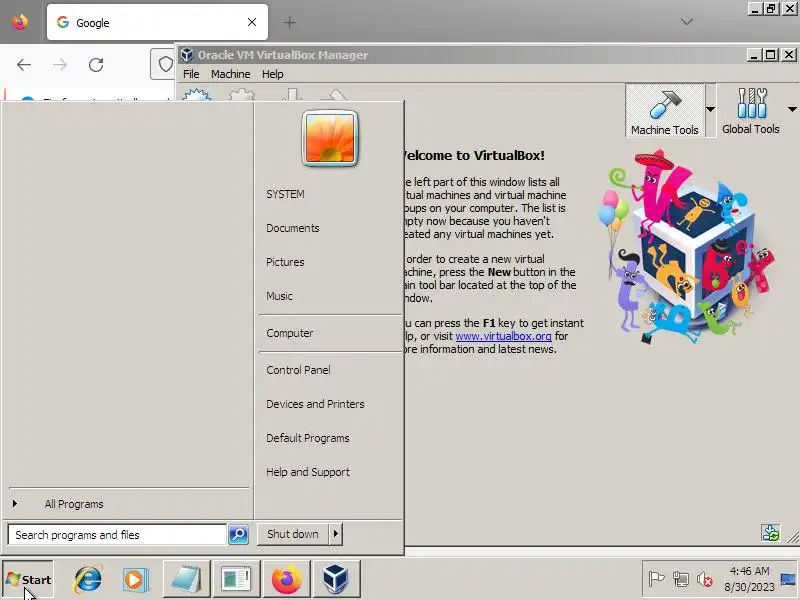The image size is (800, 600).
Task: Go back in Firefox browser
Action: [x=24, y=65]
